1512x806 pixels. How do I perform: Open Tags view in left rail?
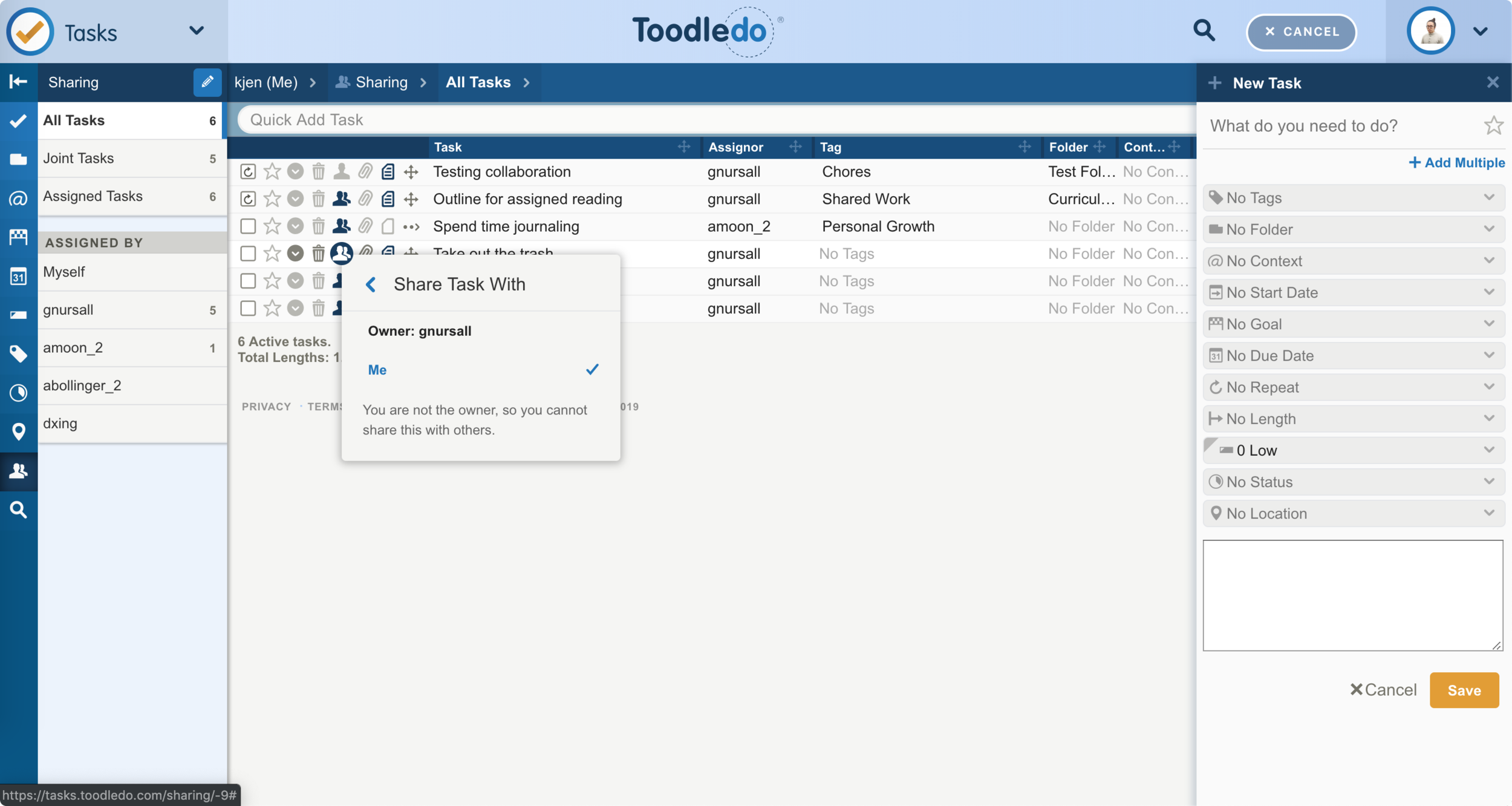tap(18, 353)
